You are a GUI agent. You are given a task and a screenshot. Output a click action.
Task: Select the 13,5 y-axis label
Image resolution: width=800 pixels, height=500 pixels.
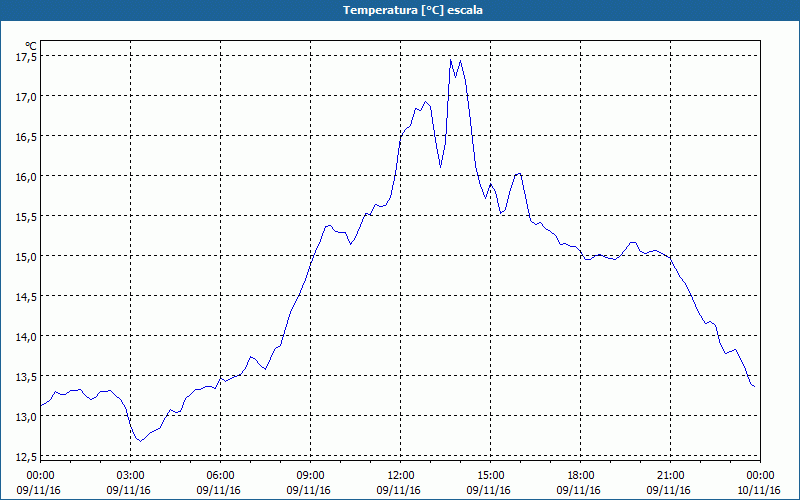tap(27, 377)
